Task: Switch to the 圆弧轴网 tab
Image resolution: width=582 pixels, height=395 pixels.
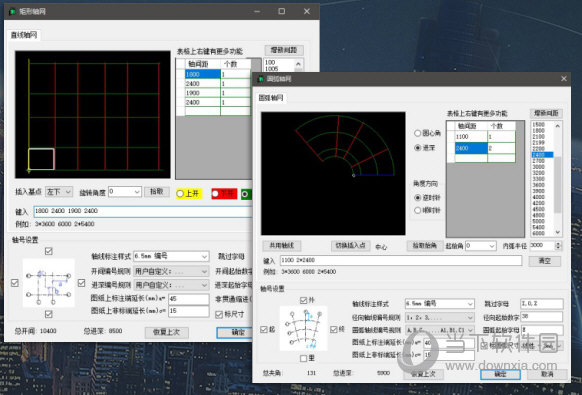Action: click(271, 98)
